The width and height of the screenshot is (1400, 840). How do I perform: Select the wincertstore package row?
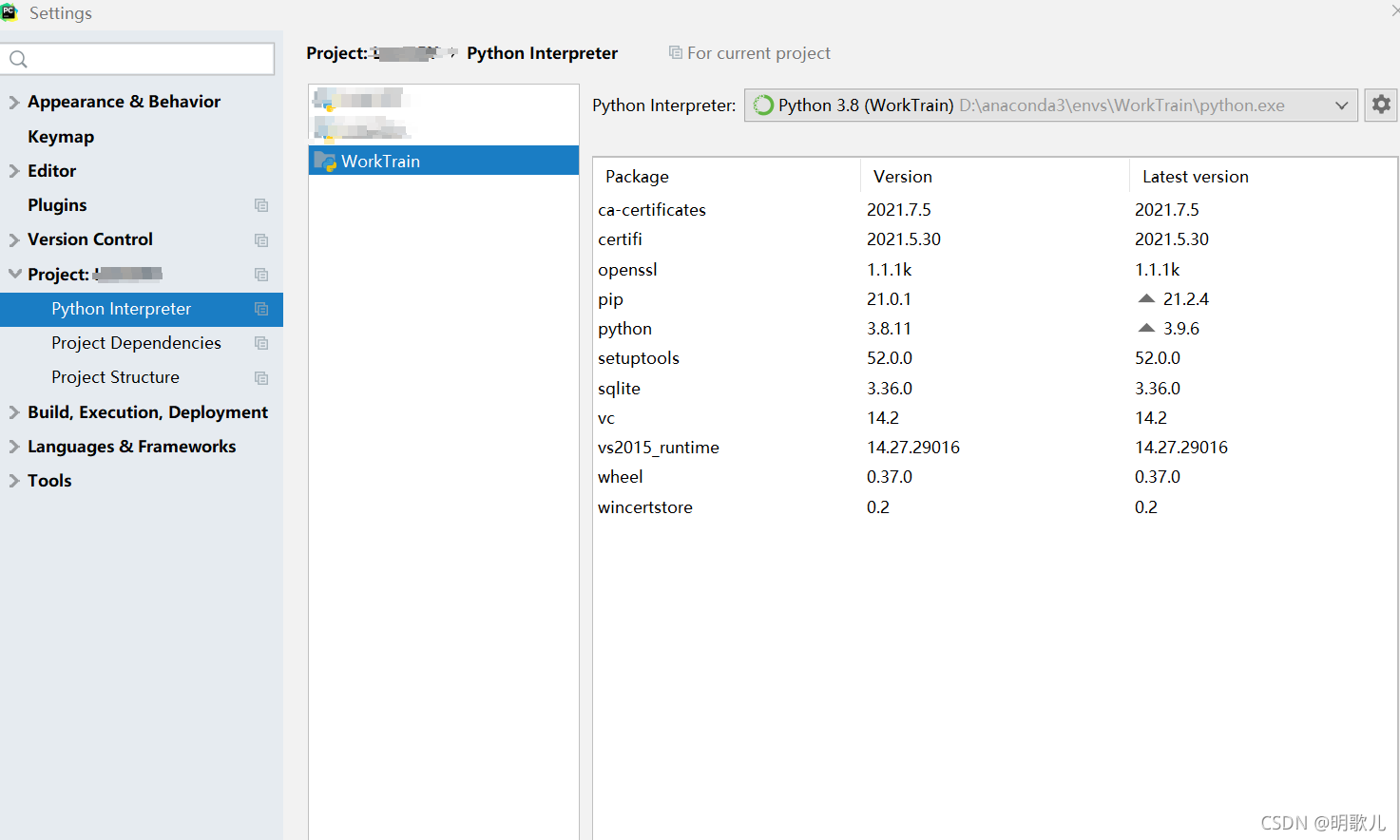point(994,506)
